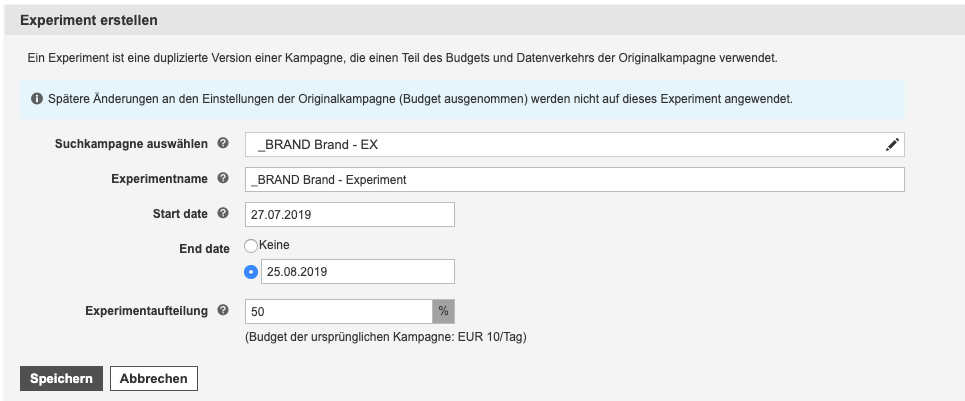Open the Start date field showing 27.07.2019
Screen dimensions: 965x401
(x=350, y=215)
